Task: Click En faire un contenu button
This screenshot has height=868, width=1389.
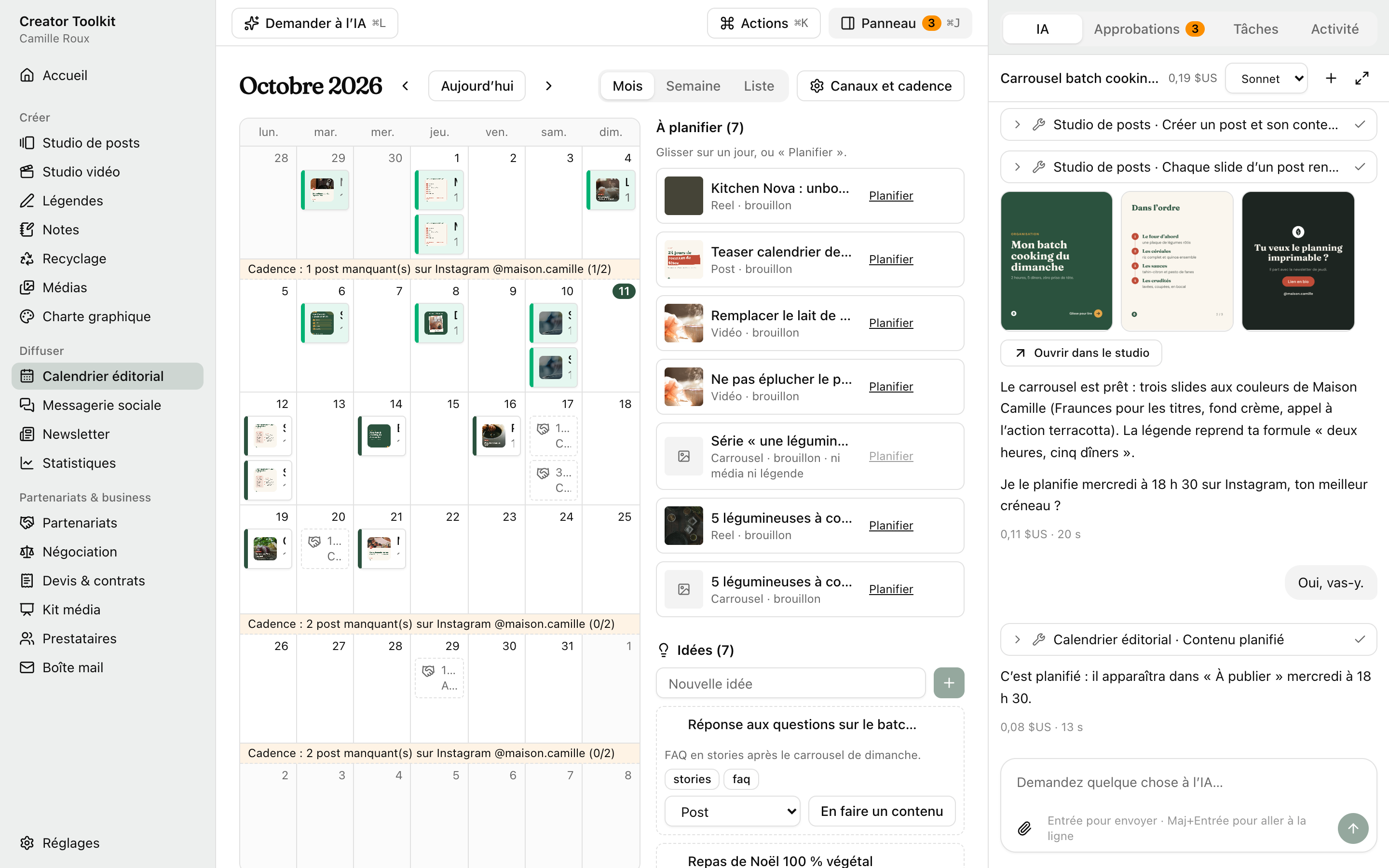Action: pos(882,811)
